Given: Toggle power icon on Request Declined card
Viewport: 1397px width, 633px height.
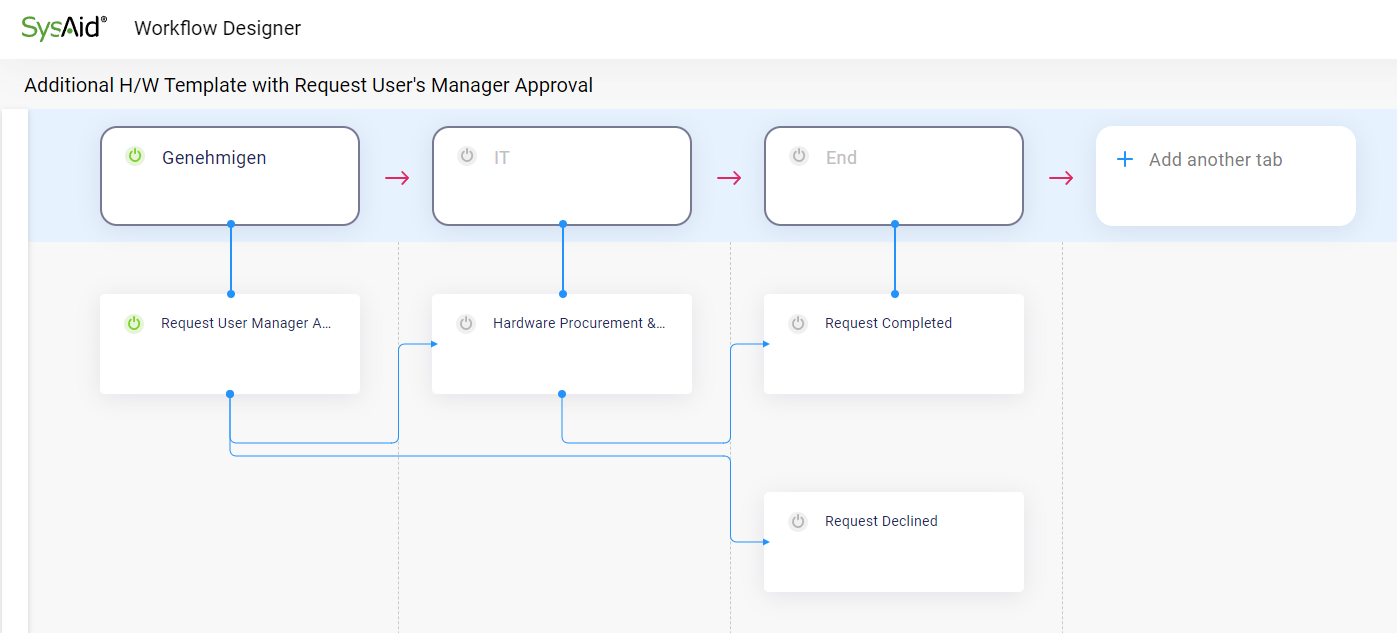Looking at the screenshot, I should pos(798,521).
